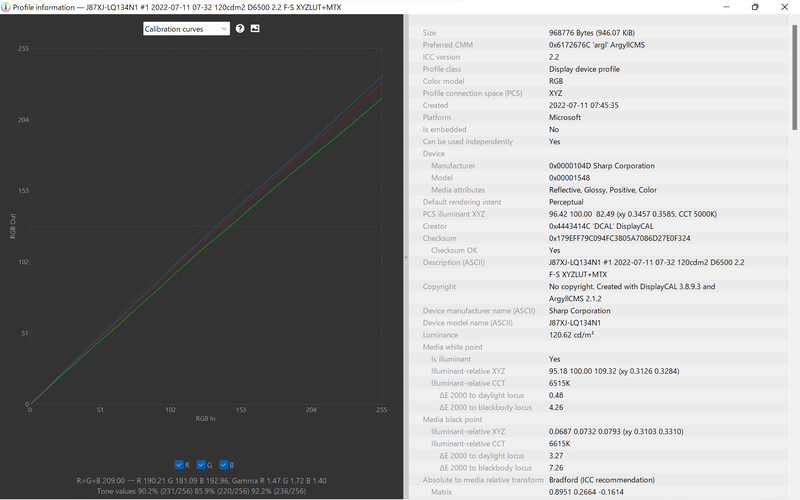The image size is (800, 500).
Task: Toggle the B channel checkbox
Action: point(223,465)
